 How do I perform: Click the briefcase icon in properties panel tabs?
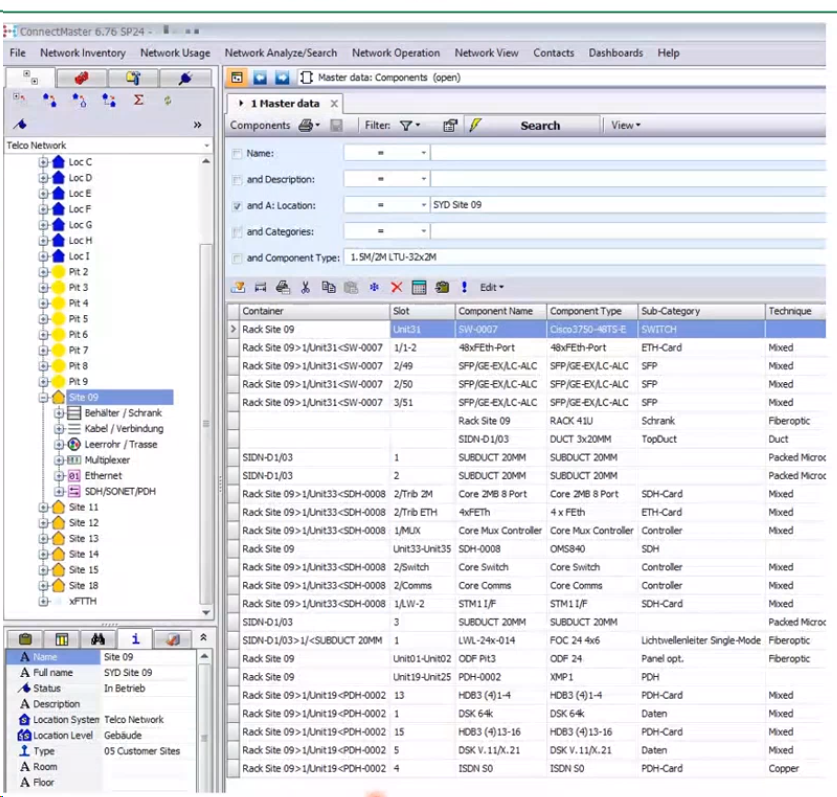point(25,638)
